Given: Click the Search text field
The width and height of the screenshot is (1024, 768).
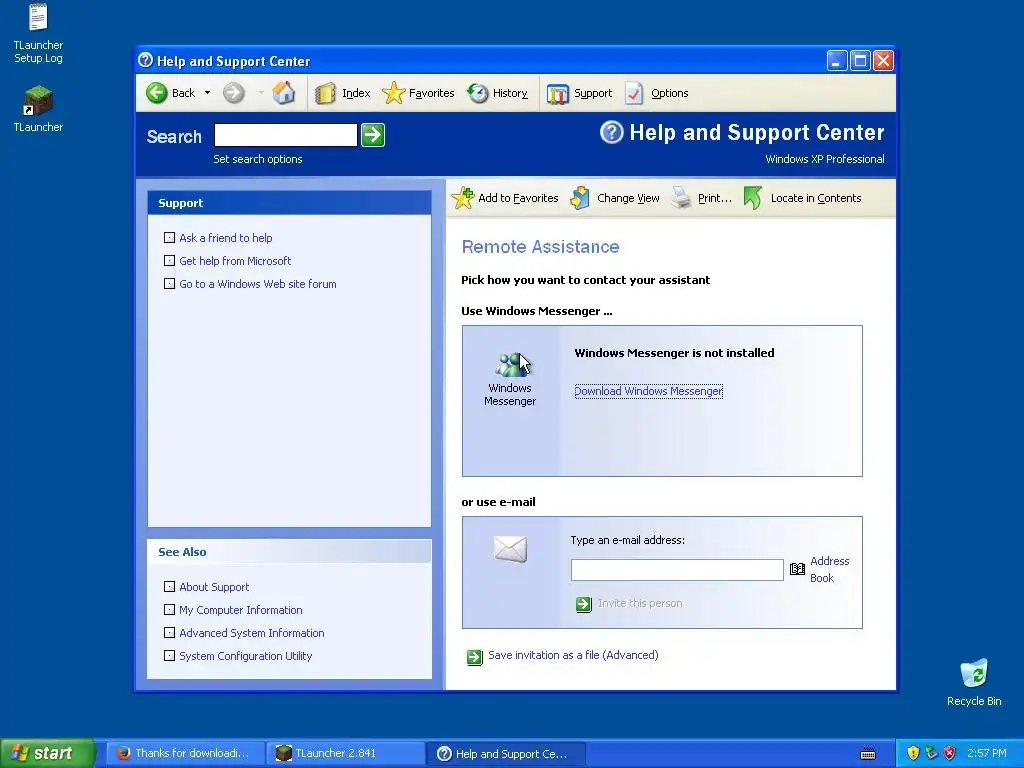Looking at the screenshot, I should click(x=285, y=135).
